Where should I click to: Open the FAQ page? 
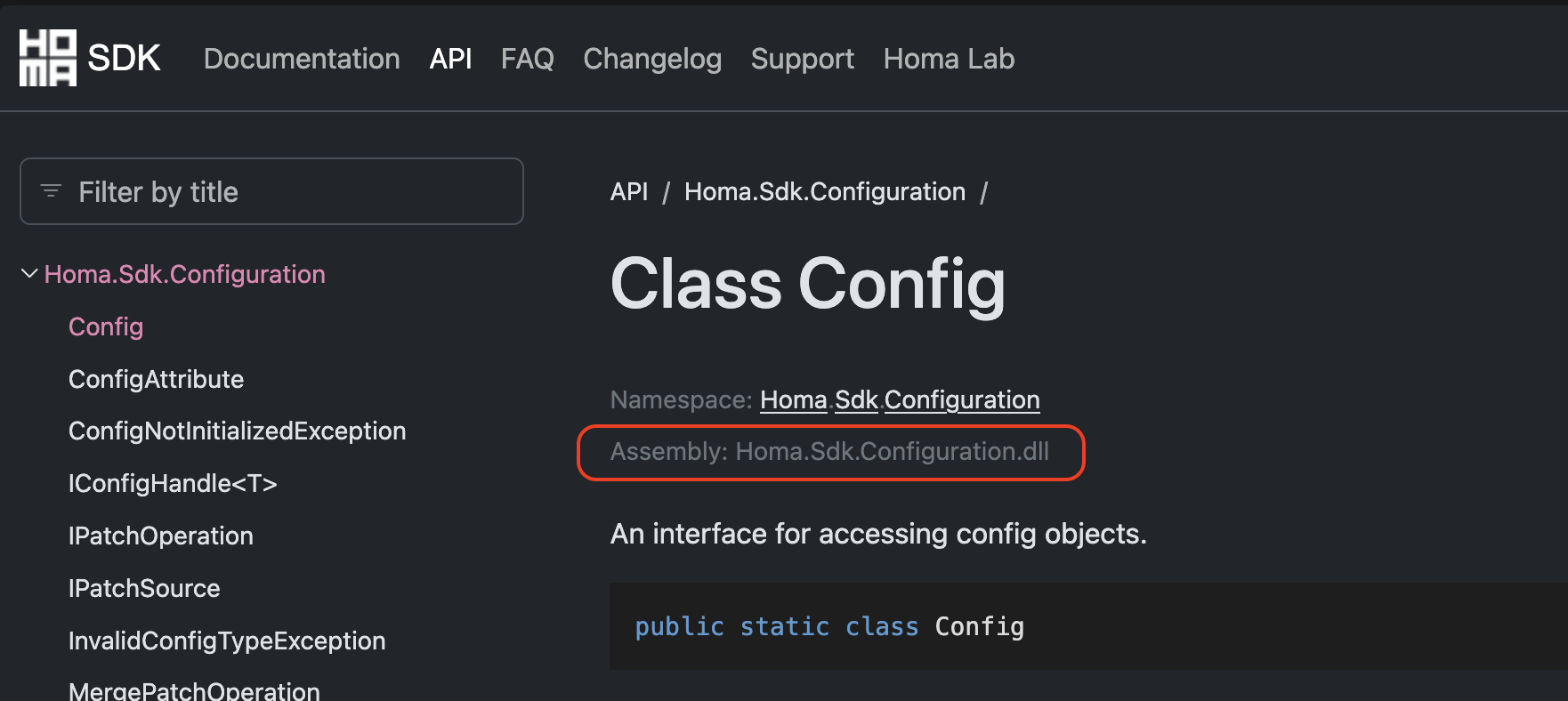click(x=527, y=59)
